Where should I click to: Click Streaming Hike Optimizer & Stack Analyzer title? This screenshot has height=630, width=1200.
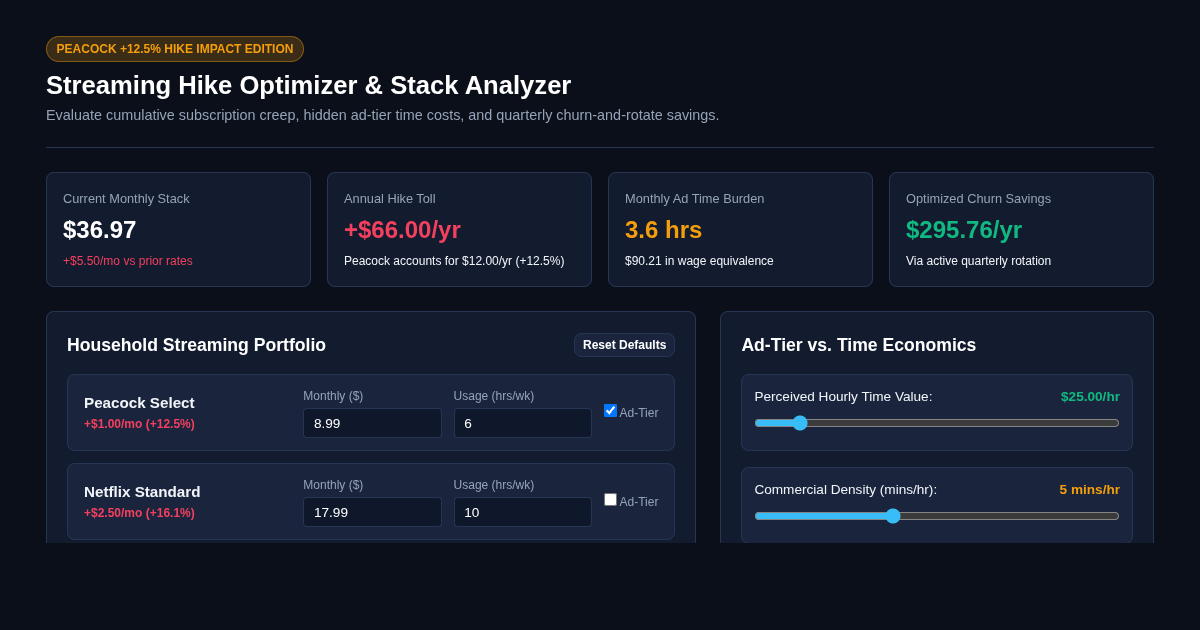tap(308, 85)
